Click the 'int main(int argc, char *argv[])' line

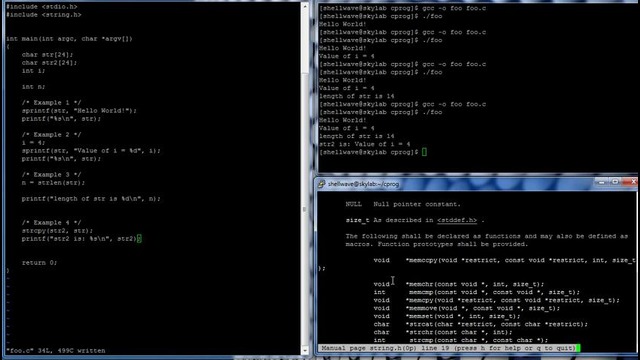point(69,39)
